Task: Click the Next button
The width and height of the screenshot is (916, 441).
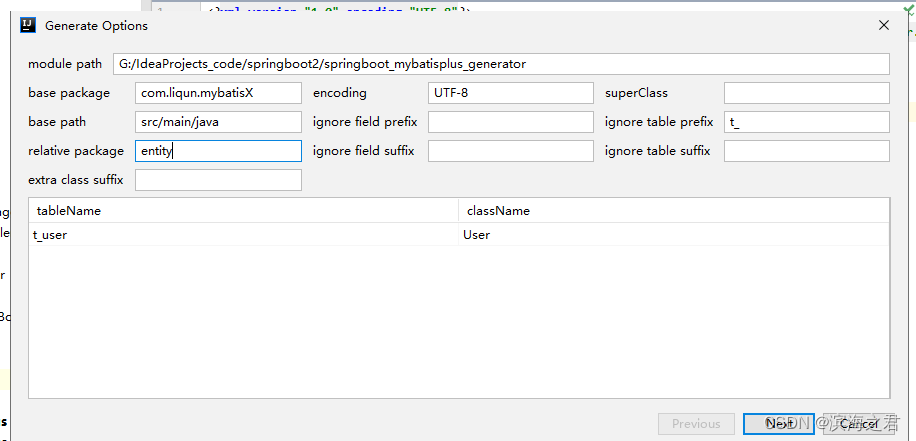Action: coord(779,424)
